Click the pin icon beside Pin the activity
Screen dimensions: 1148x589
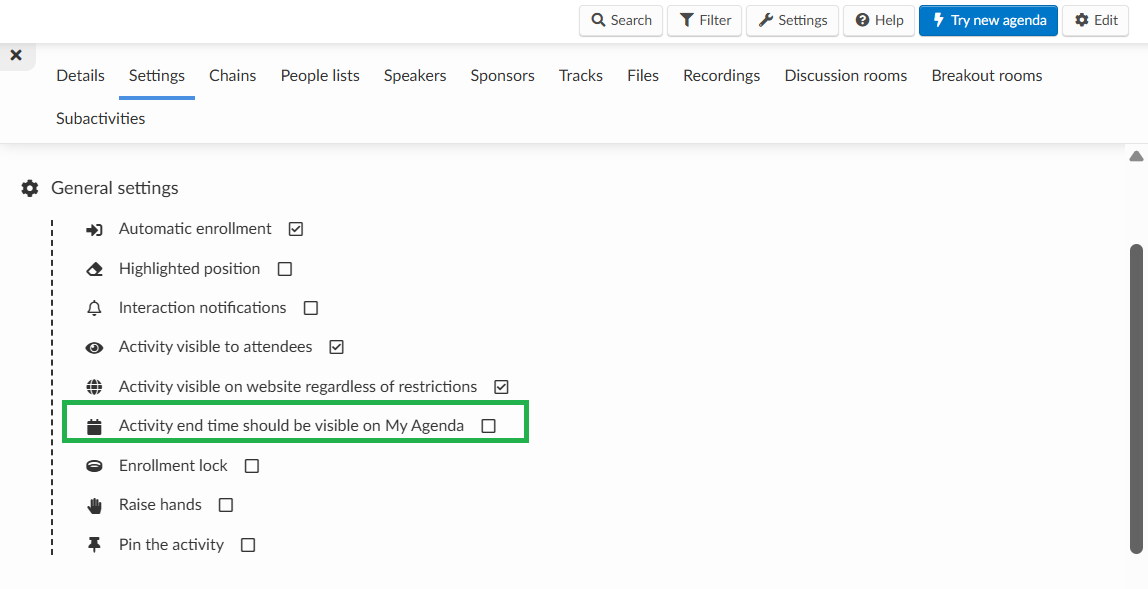click(94, 545)
